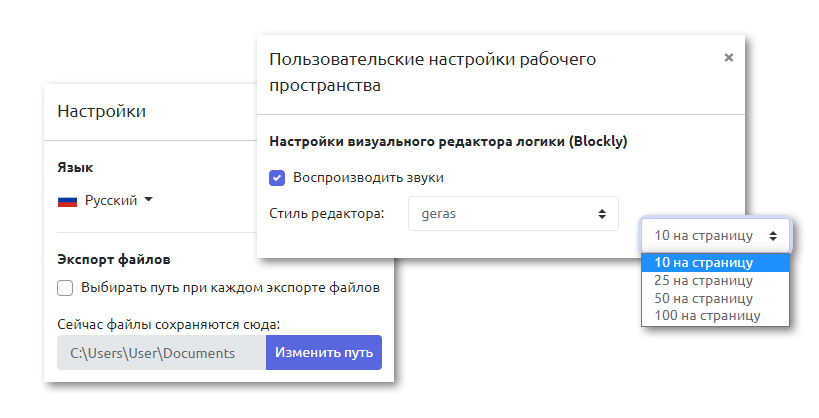819x418 pixels.
Task: Open the Стиль редактора geras dropdown
Action: coord(512,214)
